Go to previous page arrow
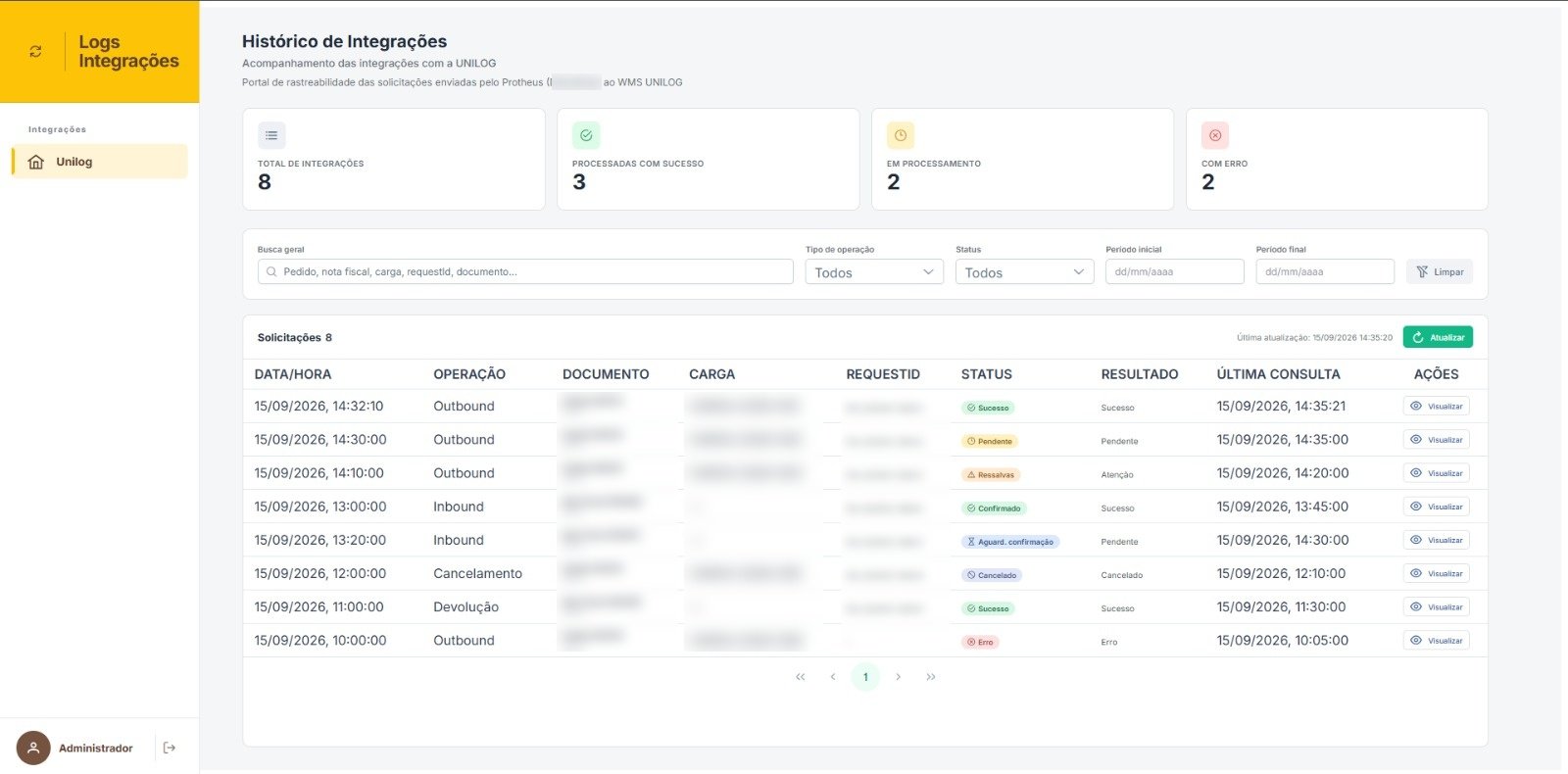Viewport: 1568px width, 774px height. point(833,677)
